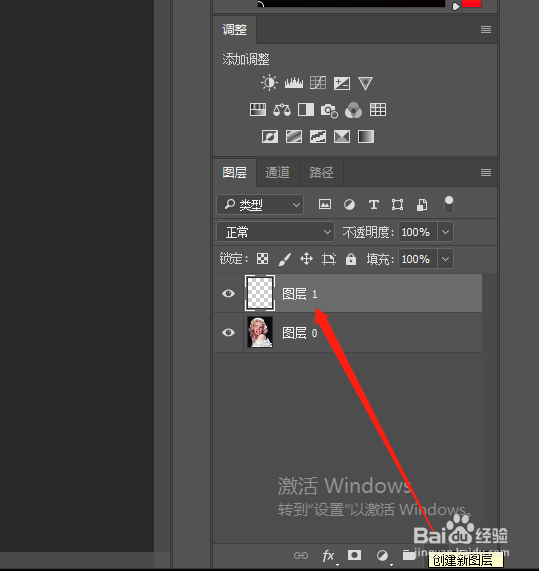Add a Curves adjustment
This screenshot has height=571, width=539.
318,83
